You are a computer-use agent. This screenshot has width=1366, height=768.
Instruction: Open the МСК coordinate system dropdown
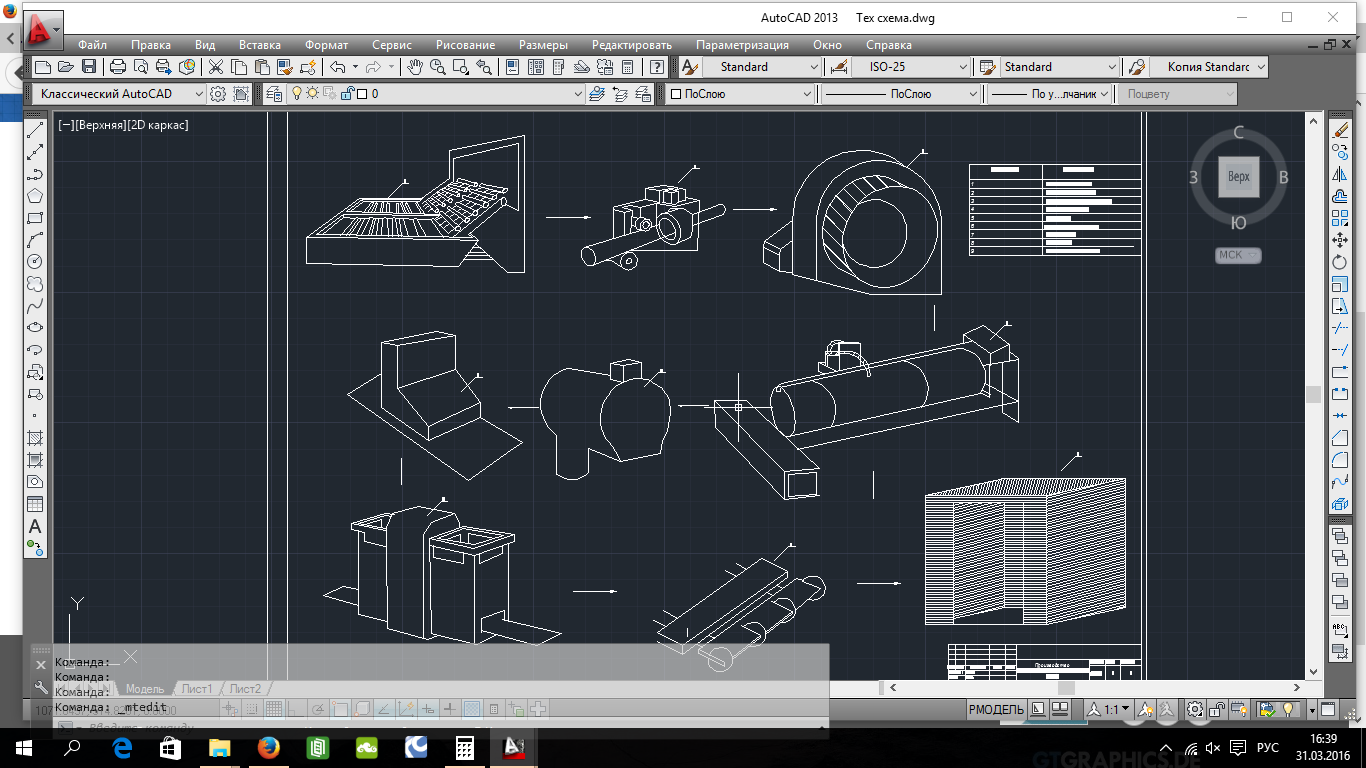point(1238,255)
